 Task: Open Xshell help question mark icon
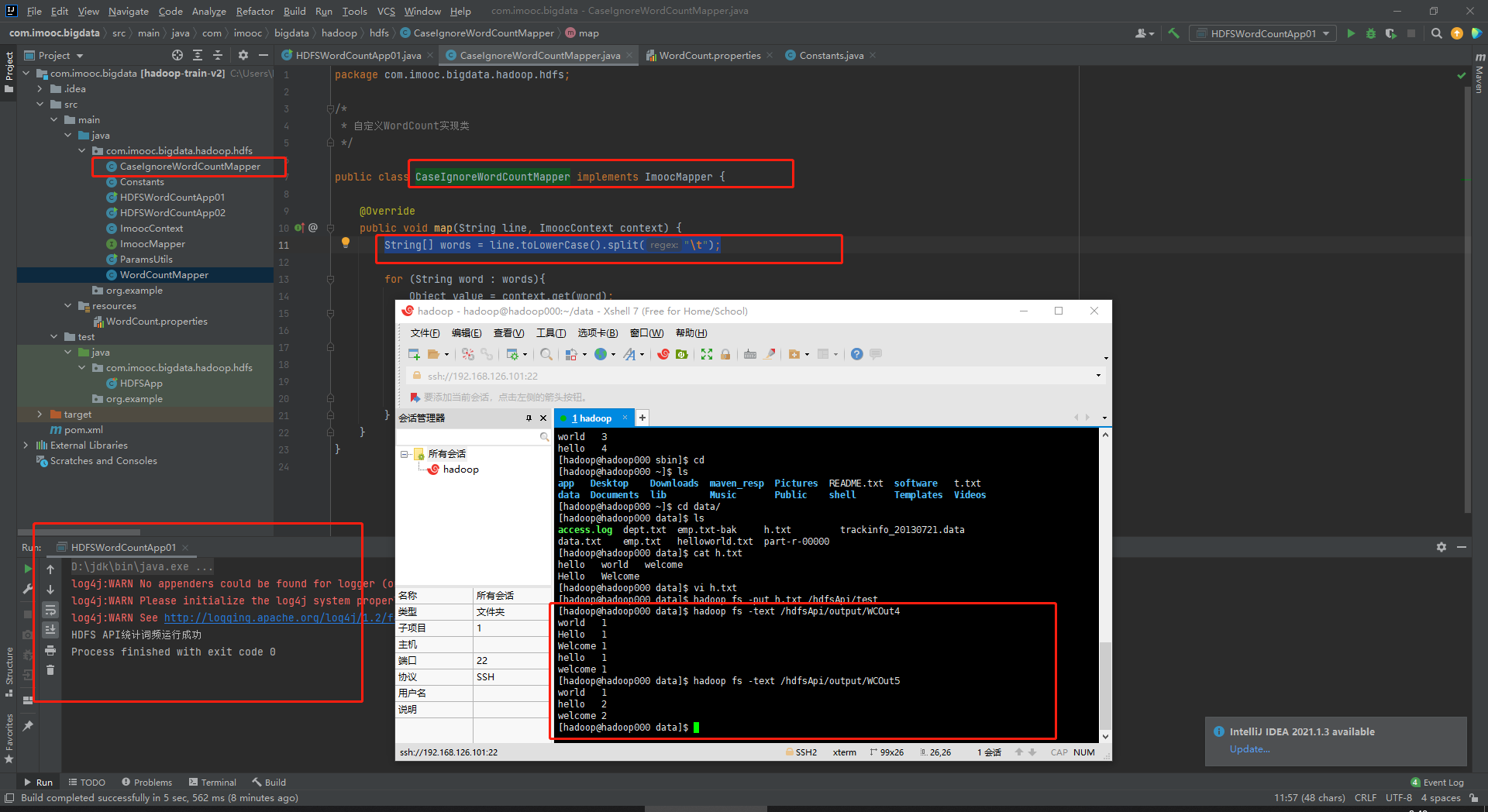point(856,354)
